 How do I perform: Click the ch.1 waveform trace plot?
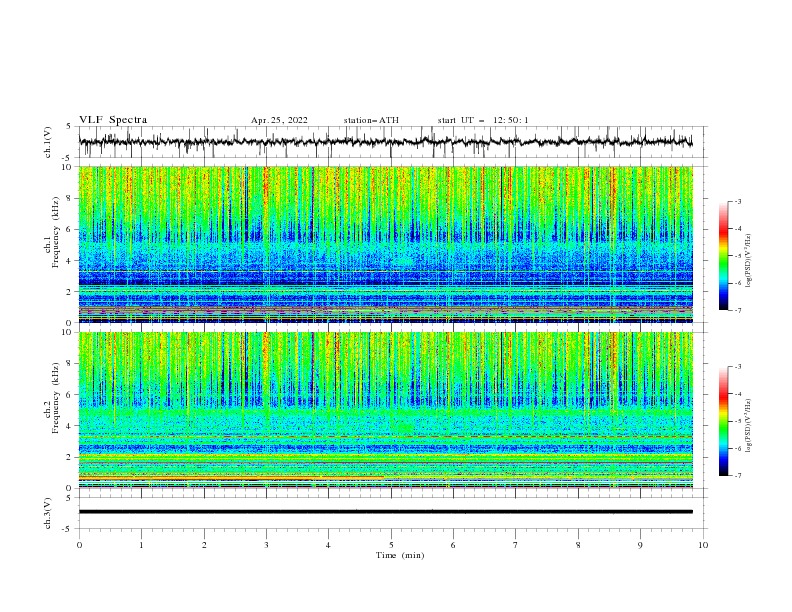385,142
